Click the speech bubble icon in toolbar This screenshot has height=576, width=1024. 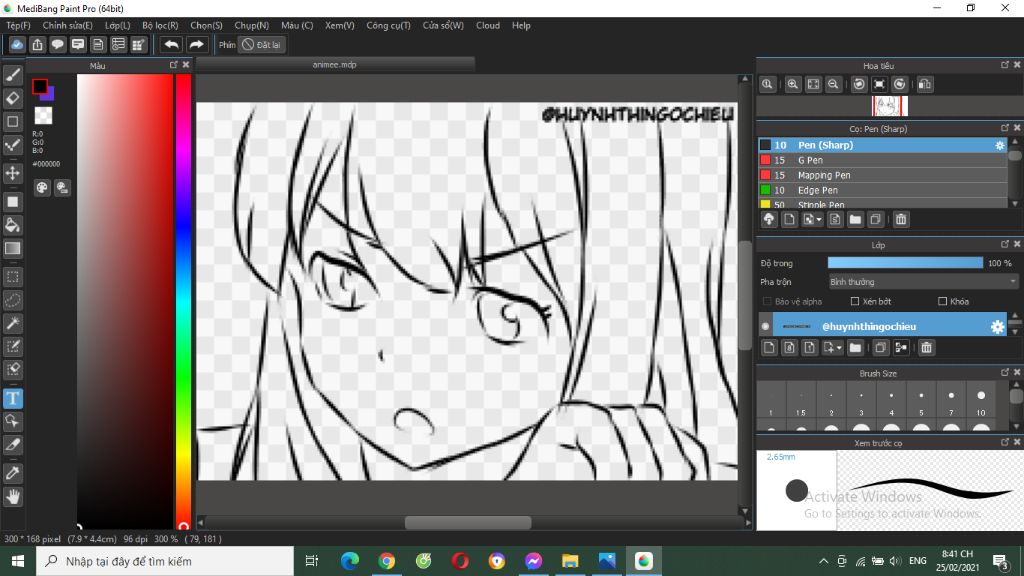(x=57, y=44)
